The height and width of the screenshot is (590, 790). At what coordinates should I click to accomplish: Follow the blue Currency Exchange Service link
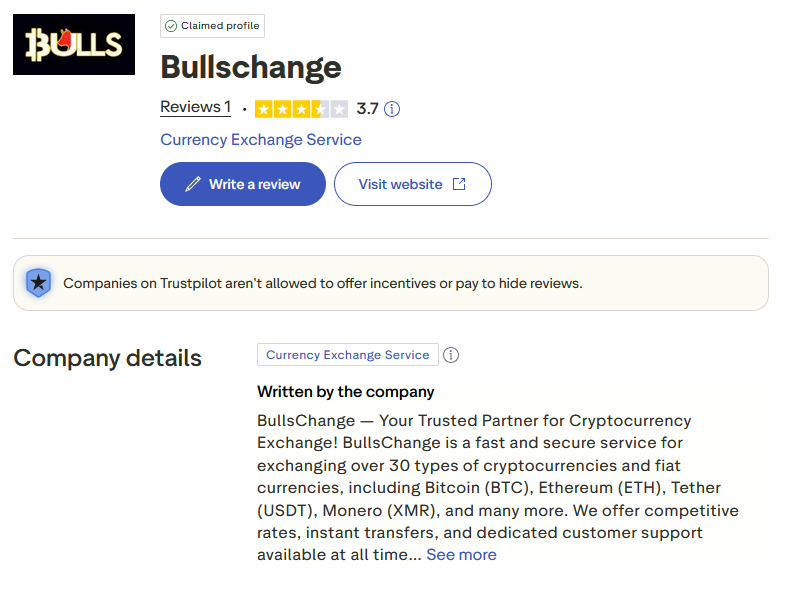coord(261,140)
